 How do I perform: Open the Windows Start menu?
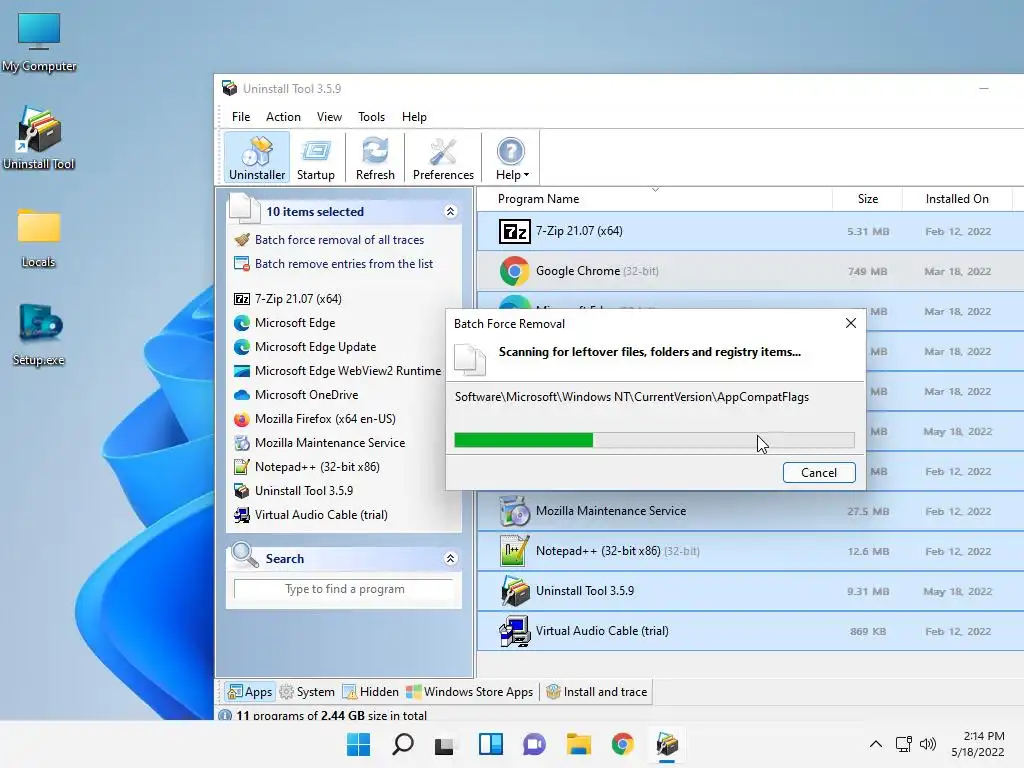[x=358, y=744]
